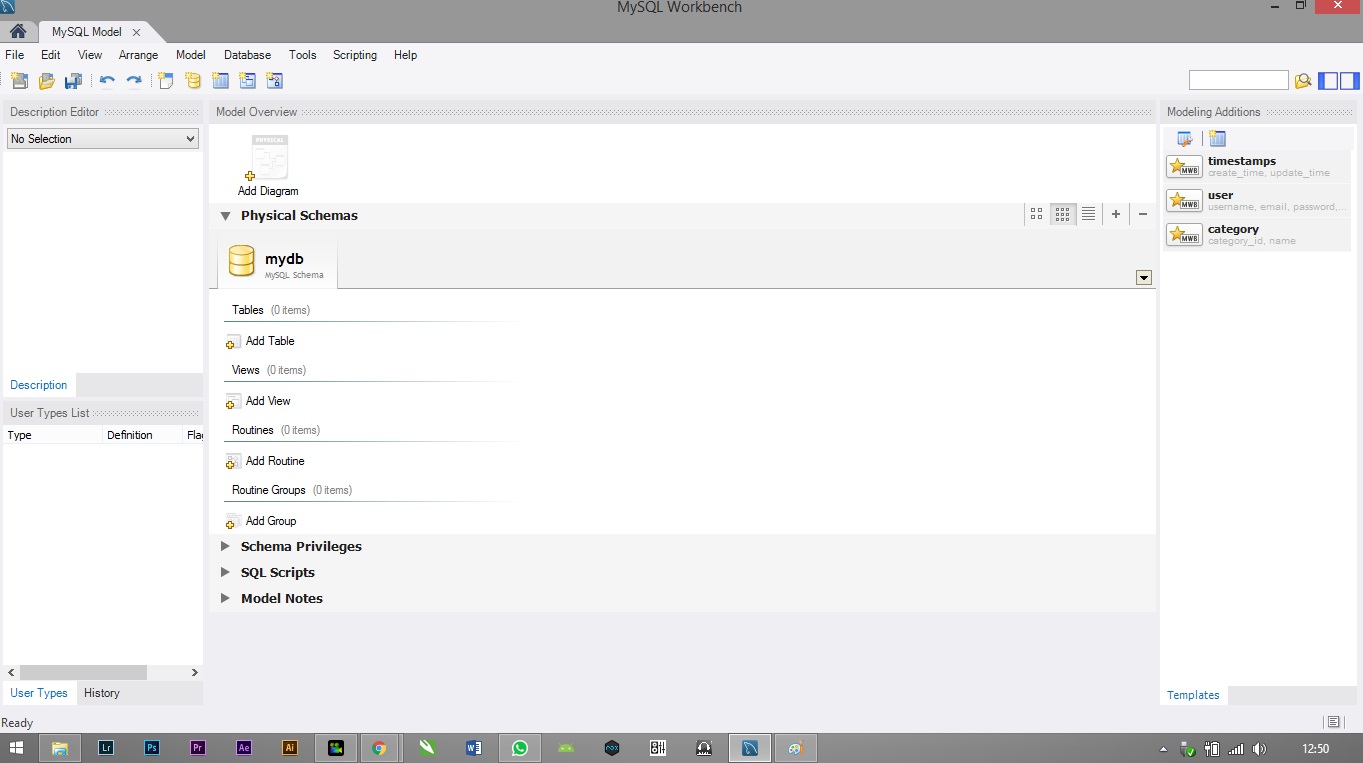This screenshot has width=1363, height=763.
Task: Toggle the right sidebar visibility
Action: coord(1349,81)
